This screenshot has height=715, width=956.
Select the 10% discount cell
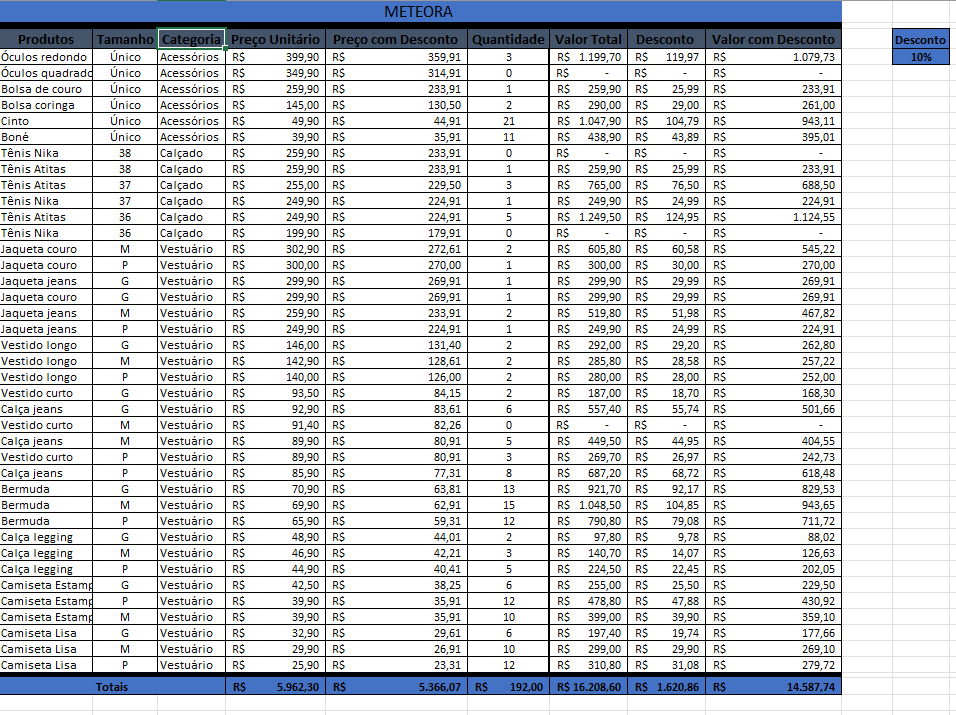[x=921, y=57]
